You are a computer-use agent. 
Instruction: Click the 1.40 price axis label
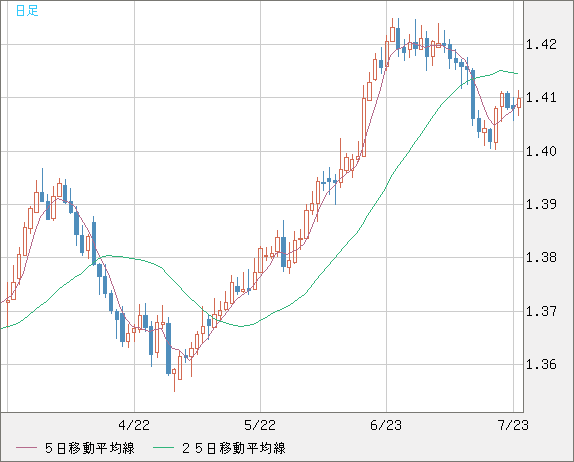pos(541,151)
